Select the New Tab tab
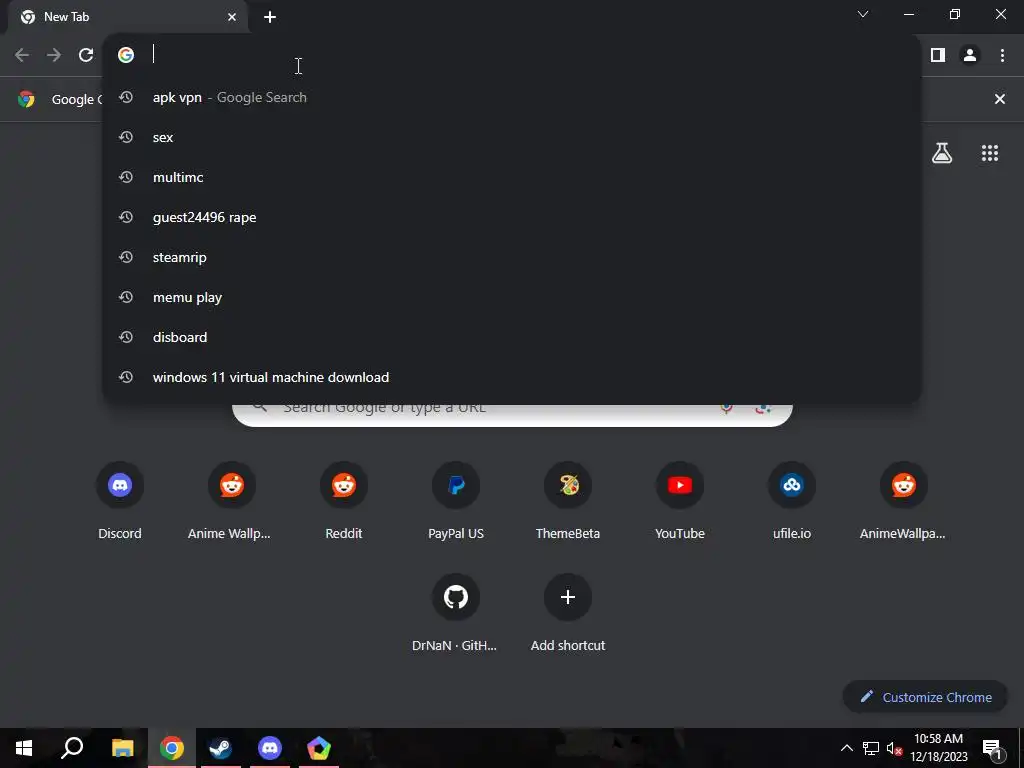Screen dimensions: 1024x768 [127, 17]
